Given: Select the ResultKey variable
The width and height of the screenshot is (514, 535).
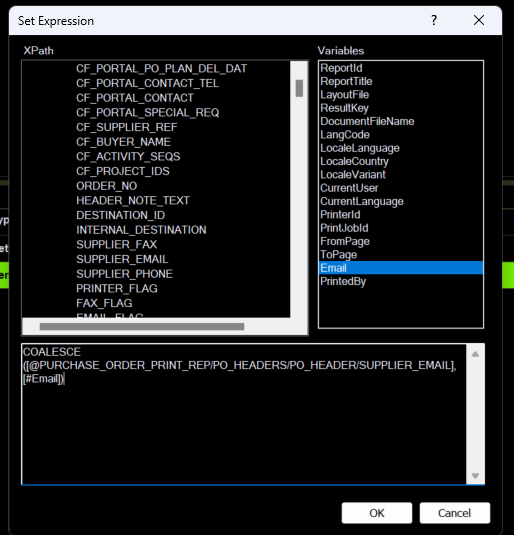Looking at the screenshot, I should click(401, 108).
